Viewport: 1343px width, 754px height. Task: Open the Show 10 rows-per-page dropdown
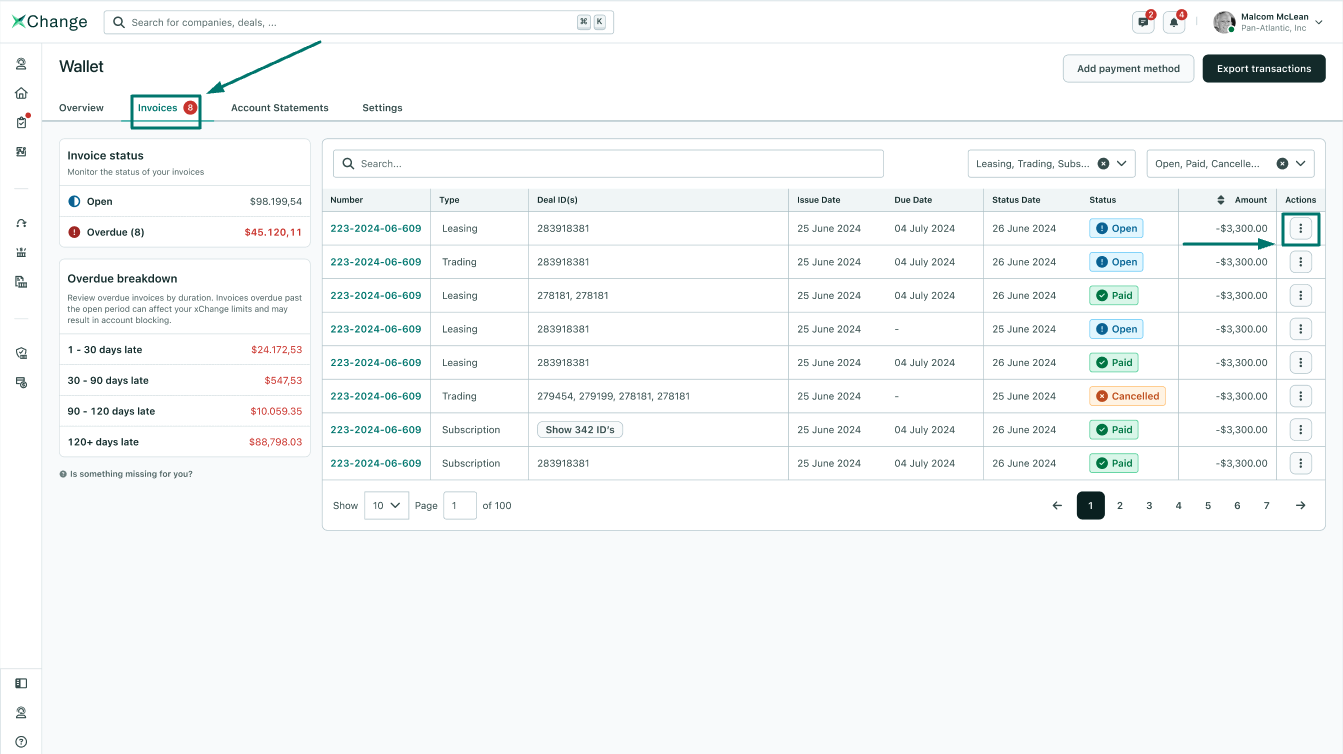(x=386, y=505)
